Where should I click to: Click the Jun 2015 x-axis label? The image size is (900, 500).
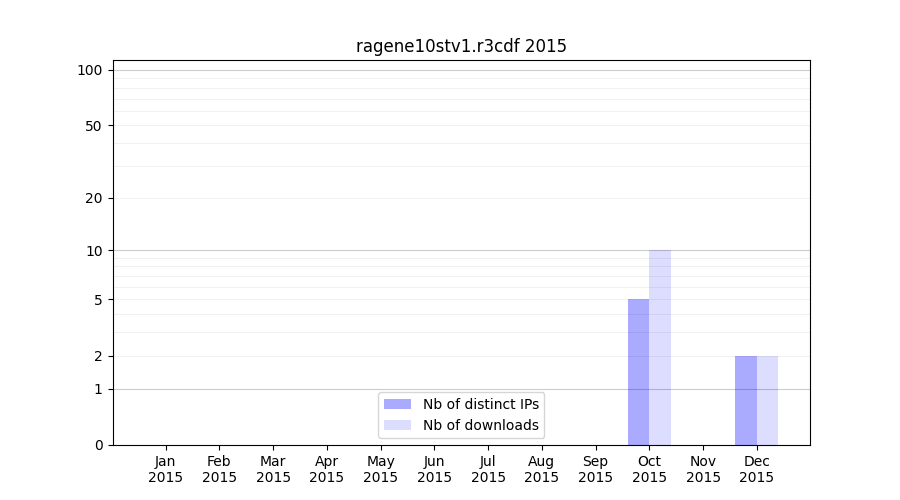tap(434, 469)
